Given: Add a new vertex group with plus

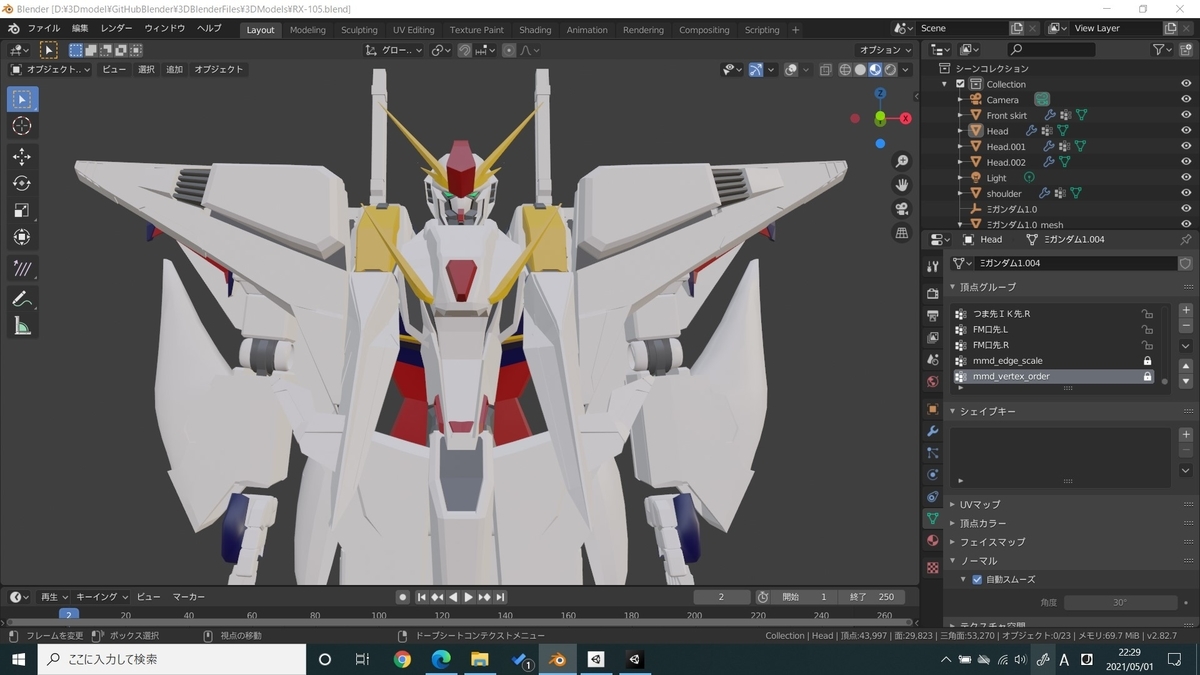Looking at the screenshot, I should (x=1186, y=310).
